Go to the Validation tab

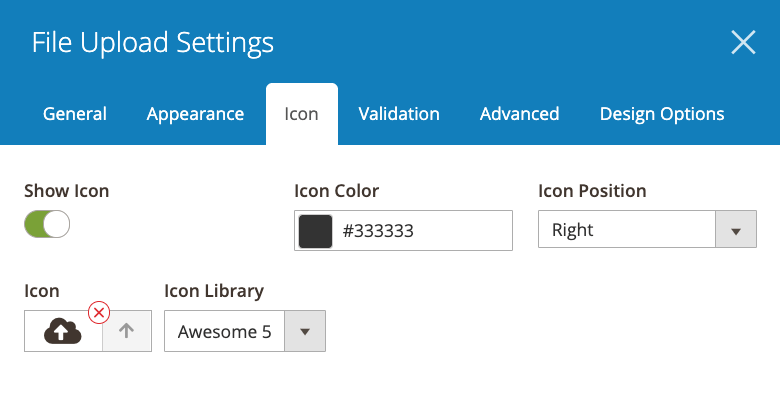399,114
